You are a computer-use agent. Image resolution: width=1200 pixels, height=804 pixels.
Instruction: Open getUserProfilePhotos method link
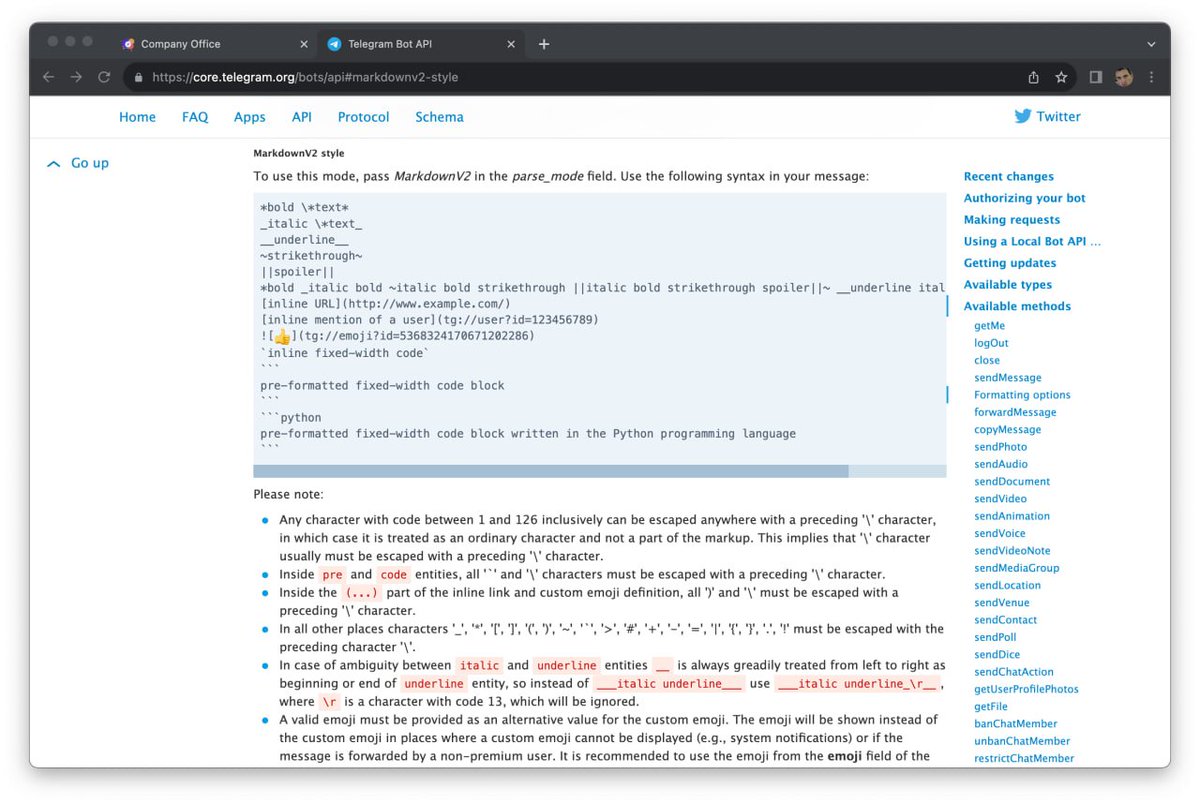click(1027, 689)
